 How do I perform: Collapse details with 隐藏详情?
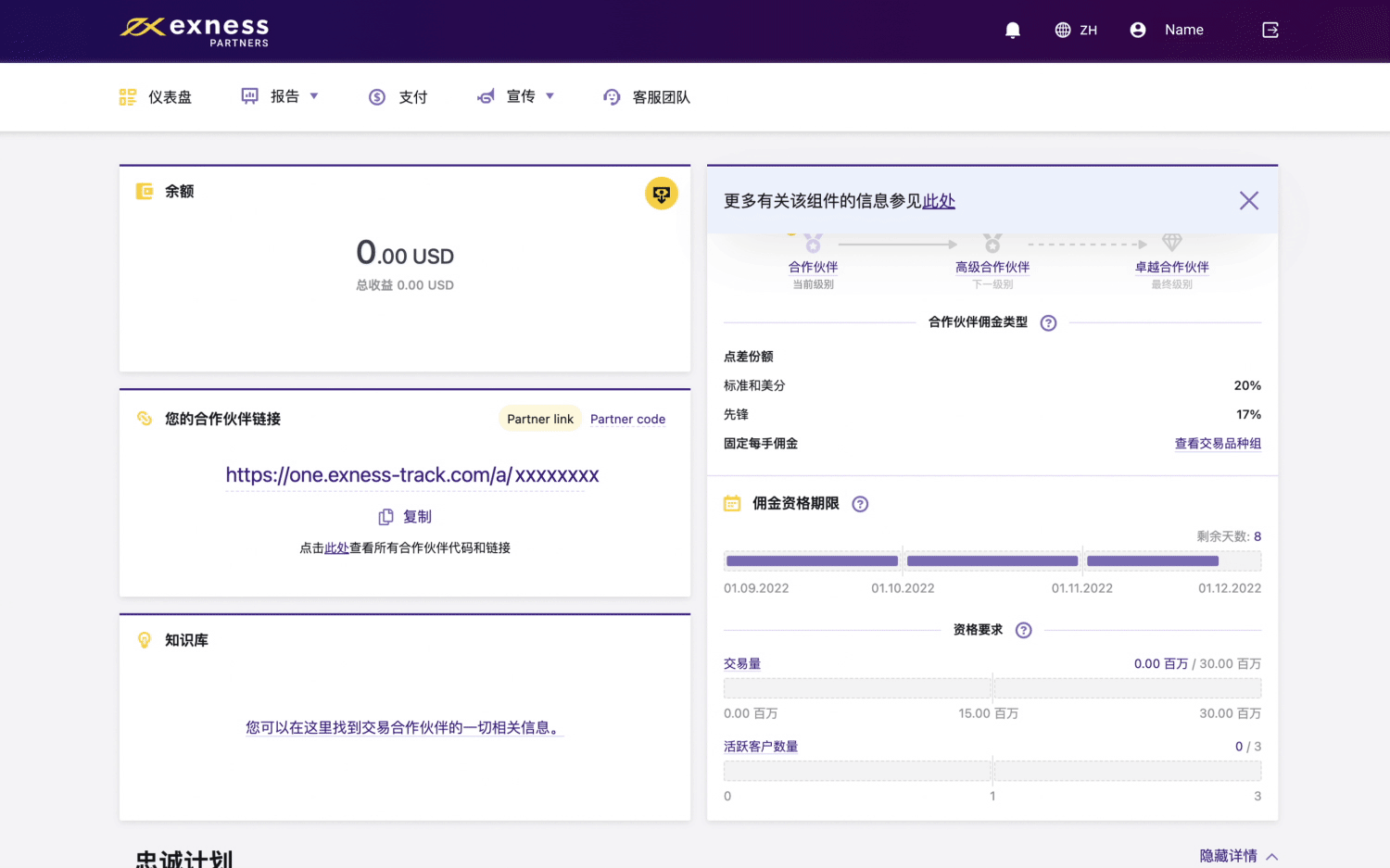(1238, 856)
